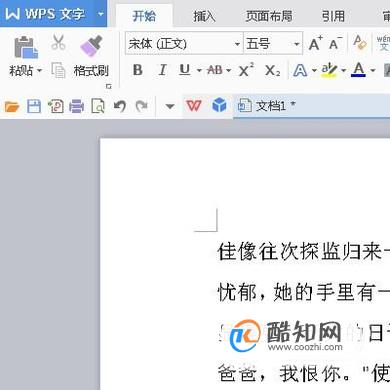Click the blue cube icon

pyautogui.click(x=219, y=106)
